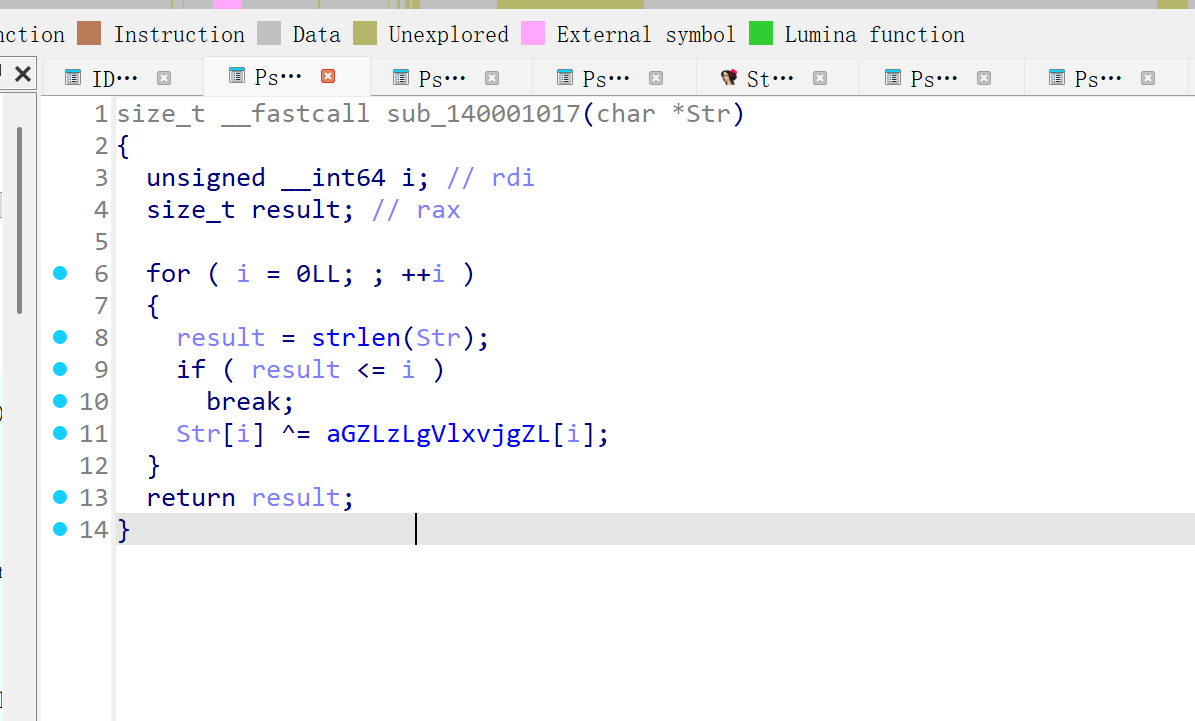Viewport: 1195px width, 721px height.
Task: Close the active pseudocode tab with red X
Action: (x=328, y=76)
